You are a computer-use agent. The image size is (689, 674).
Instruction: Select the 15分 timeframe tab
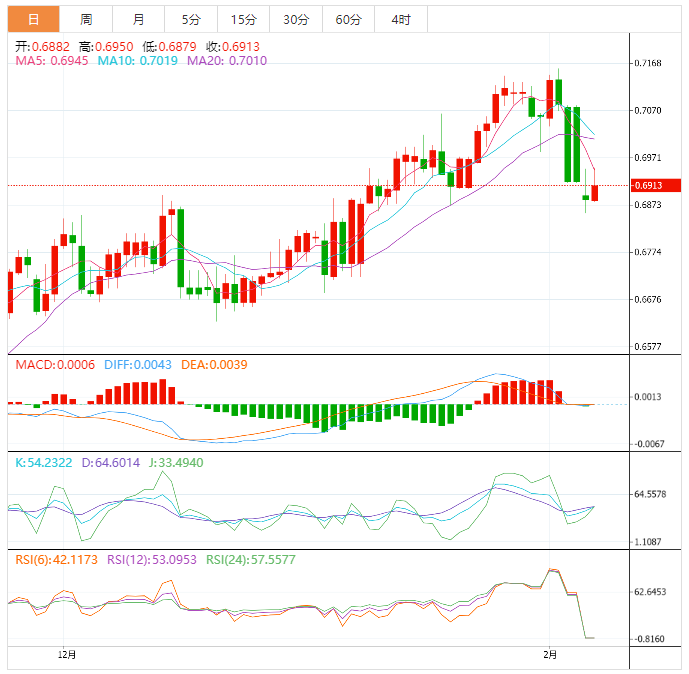point(243,19)
